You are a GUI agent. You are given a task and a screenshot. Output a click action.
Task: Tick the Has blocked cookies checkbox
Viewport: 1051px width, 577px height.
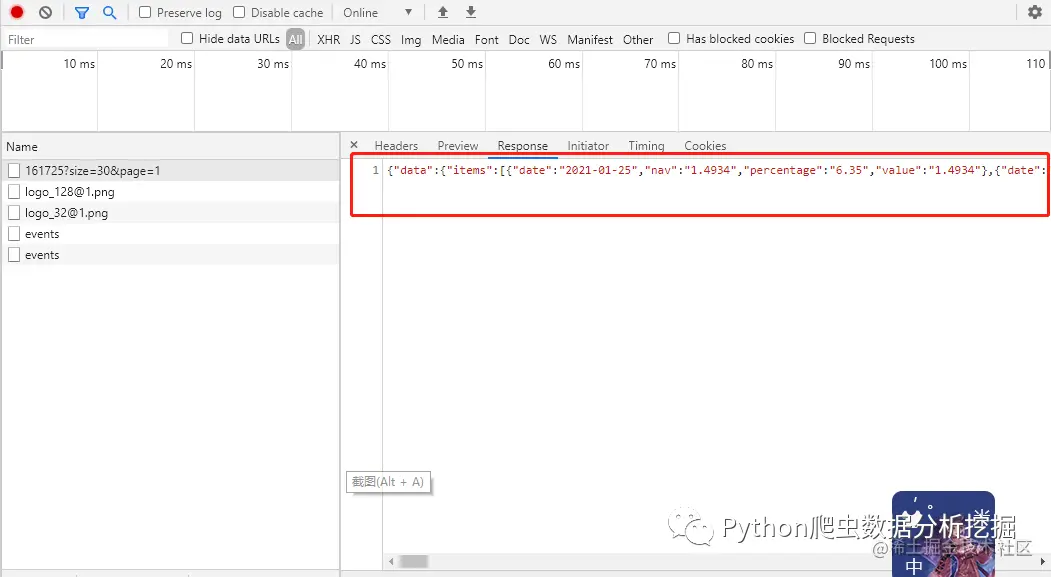pos(674,38)
